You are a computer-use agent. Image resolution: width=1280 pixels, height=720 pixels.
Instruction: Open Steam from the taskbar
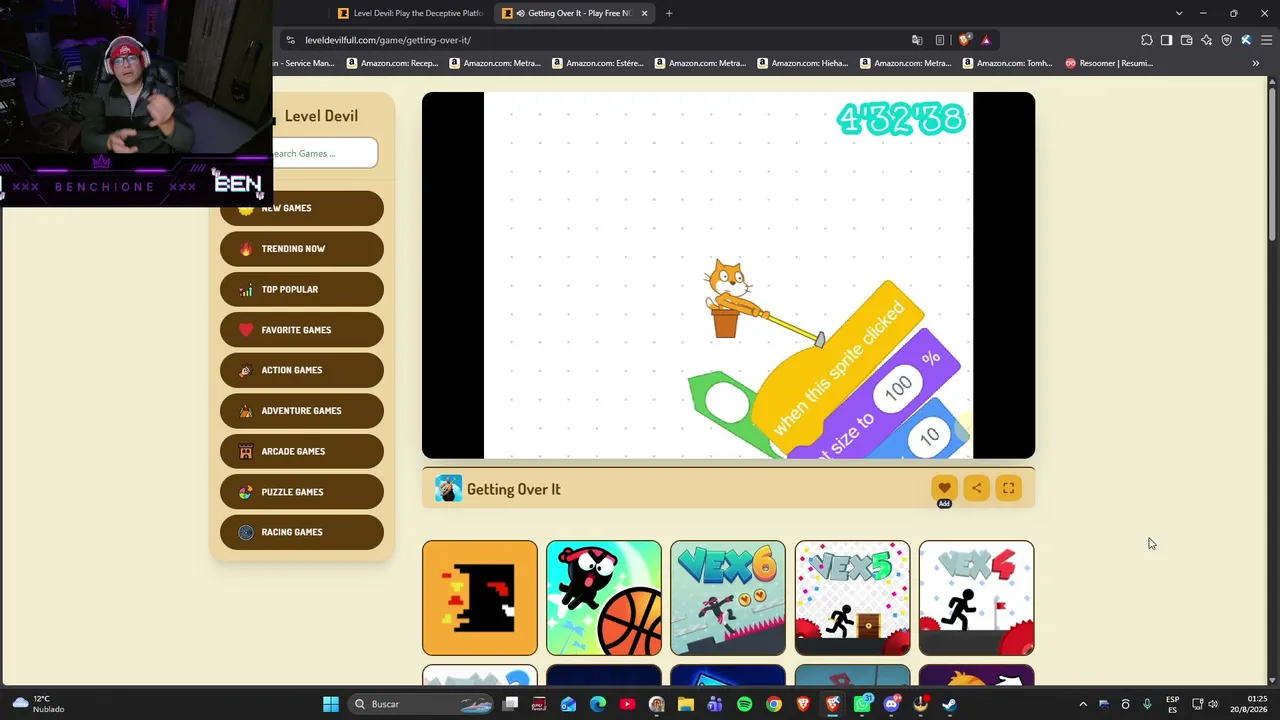click(x=949, y=704)
